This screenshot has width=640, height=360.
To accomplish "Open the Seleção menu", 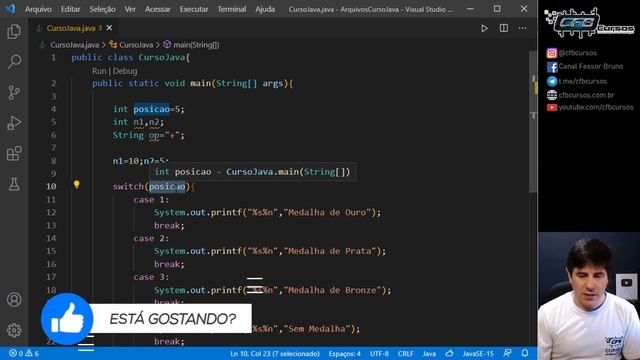I will (102, 9).
